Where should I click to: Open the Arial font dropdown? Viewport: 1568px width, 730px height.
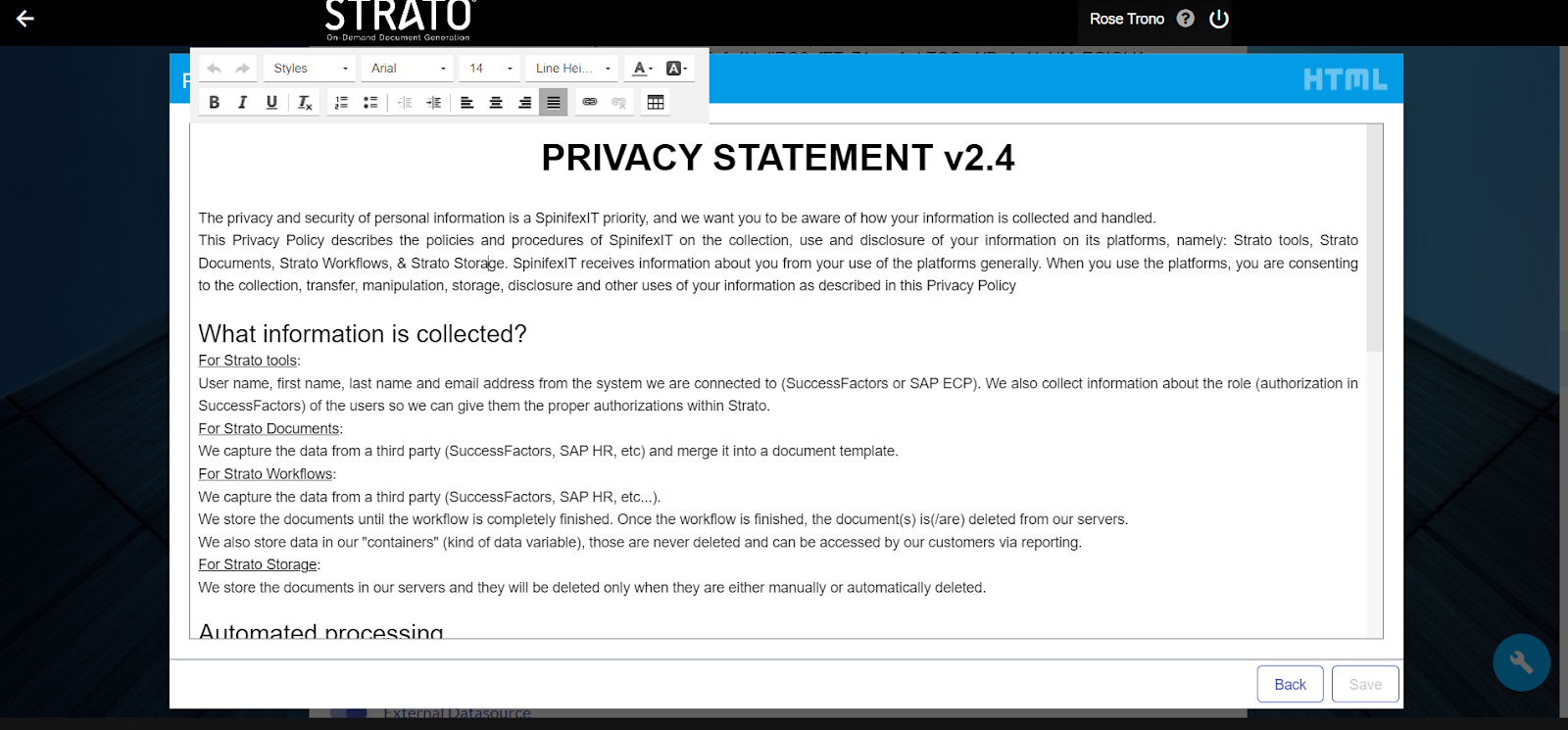[x=408, y=69]
